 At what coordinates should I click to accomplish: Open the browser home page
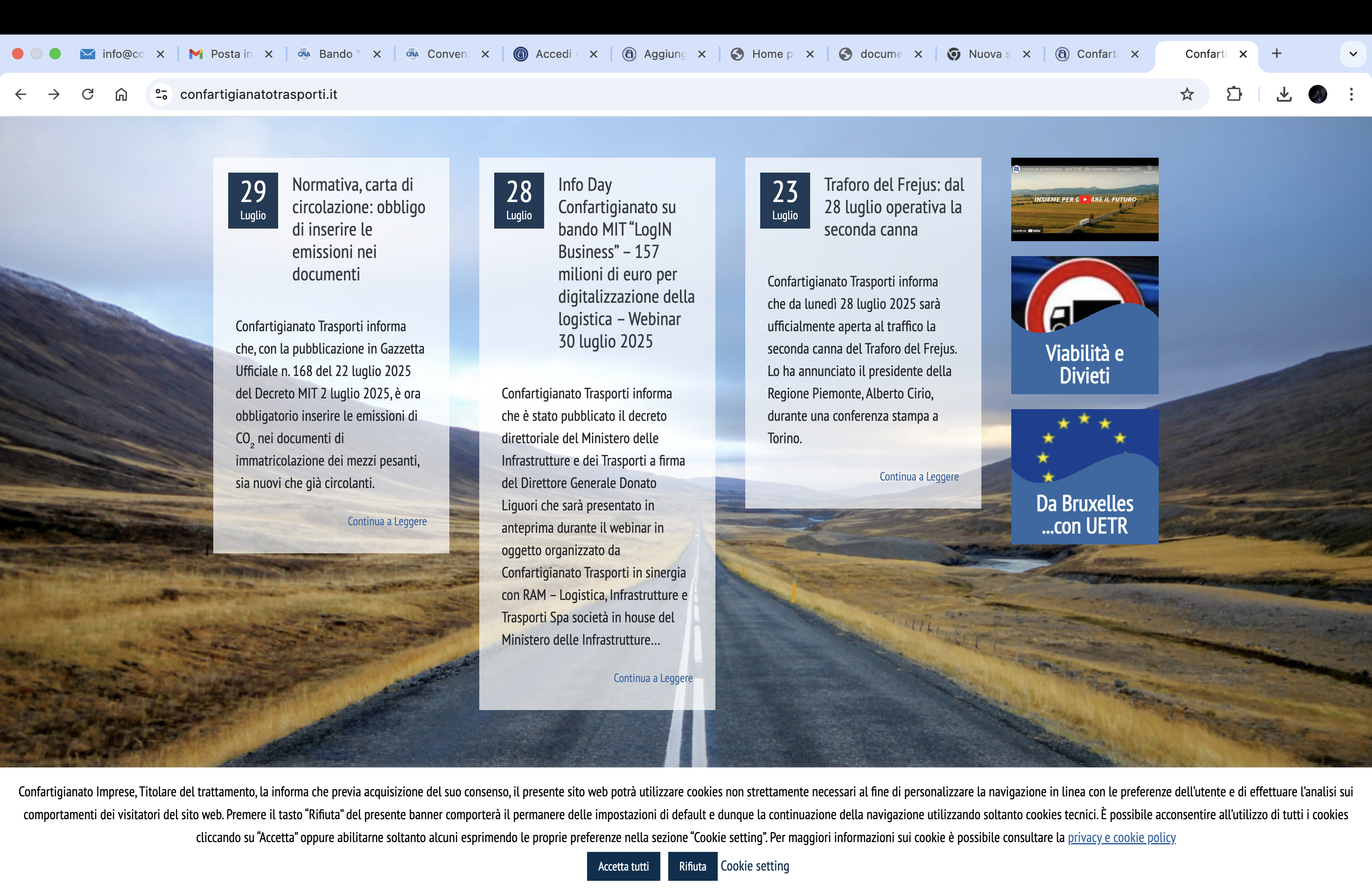121,94
